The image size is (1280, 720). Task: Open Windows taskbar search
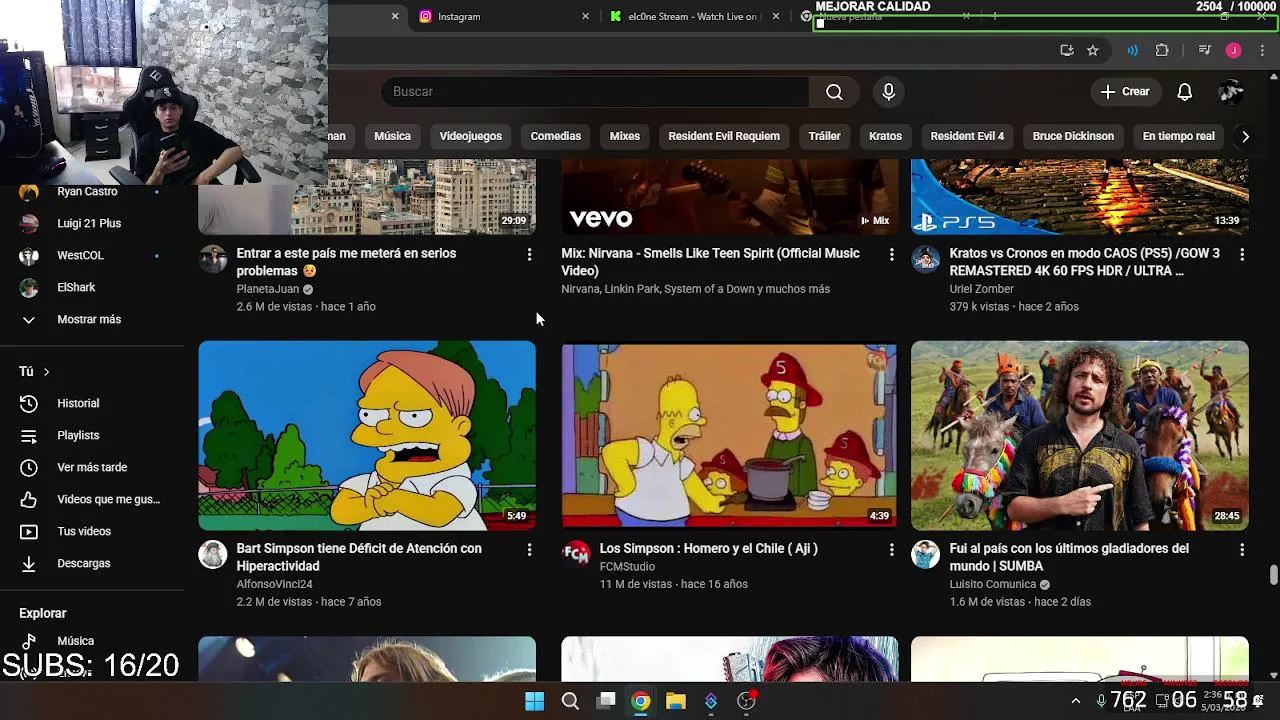click(x=570, y=701)
